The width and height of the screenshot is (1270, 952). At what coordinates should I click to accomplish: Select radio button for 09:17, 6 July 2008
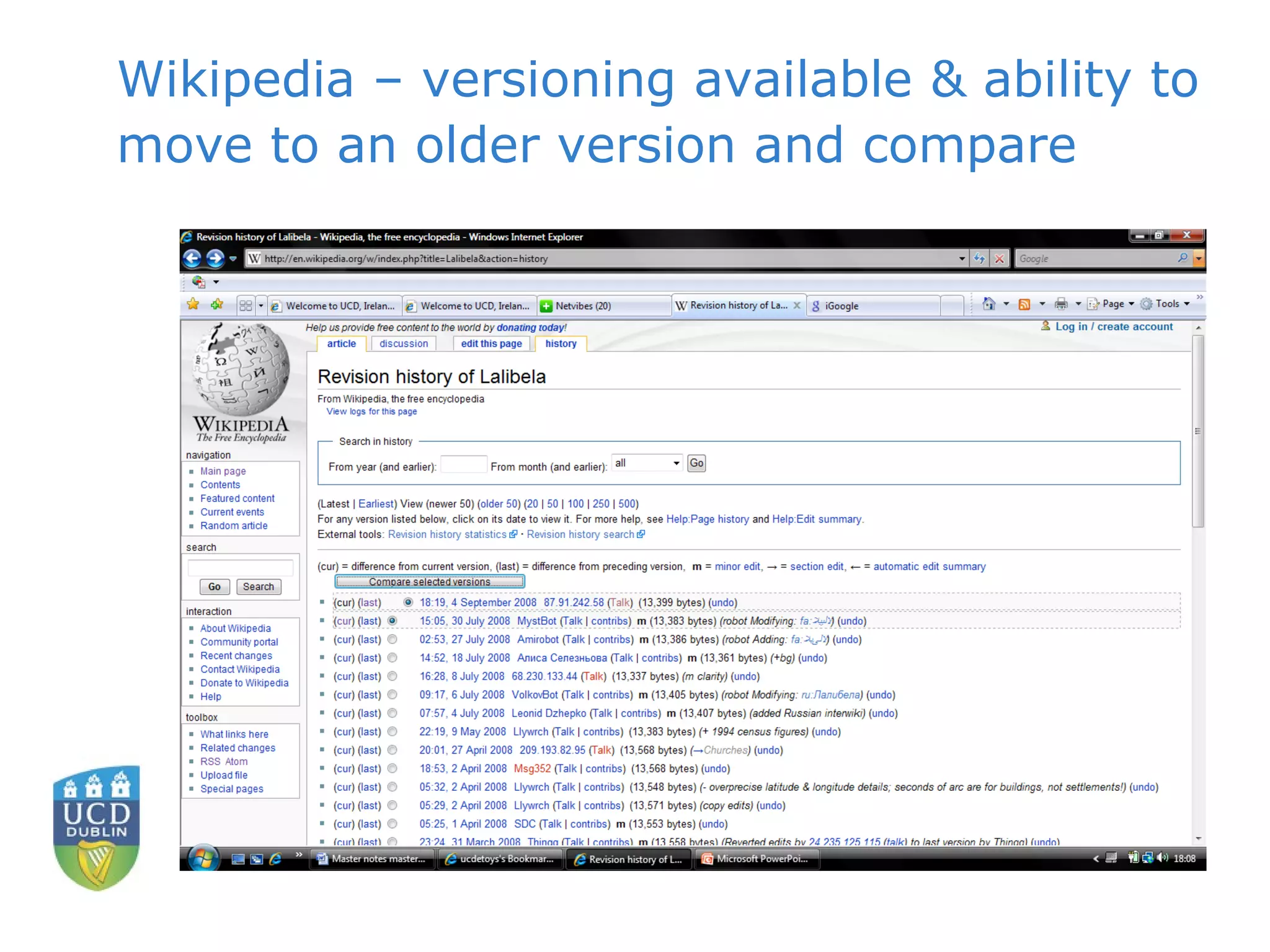click(x=393, y=695)
